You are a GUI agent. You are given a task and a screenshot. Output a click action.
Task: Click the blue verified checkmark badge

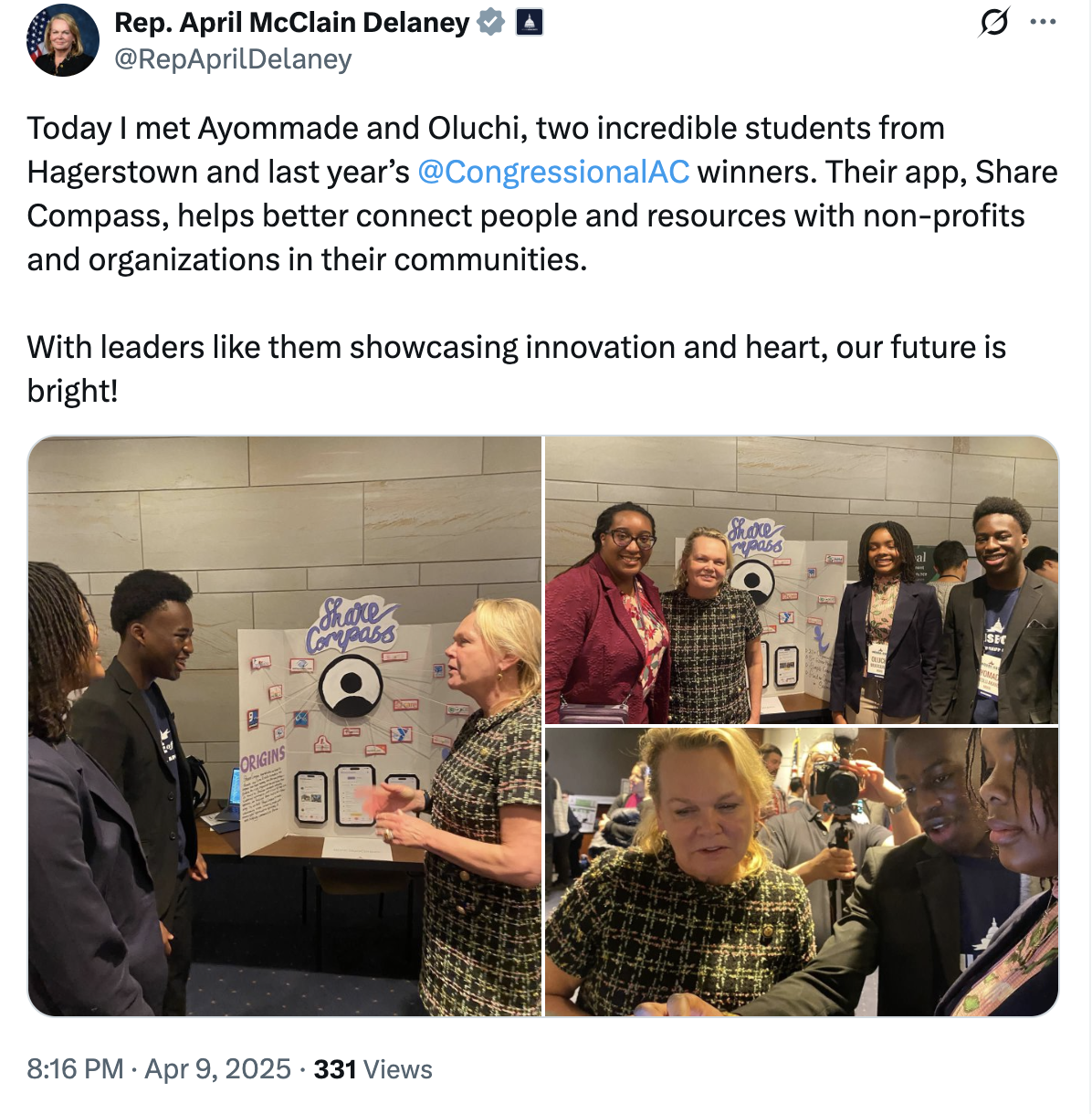[x=491, y=22]
